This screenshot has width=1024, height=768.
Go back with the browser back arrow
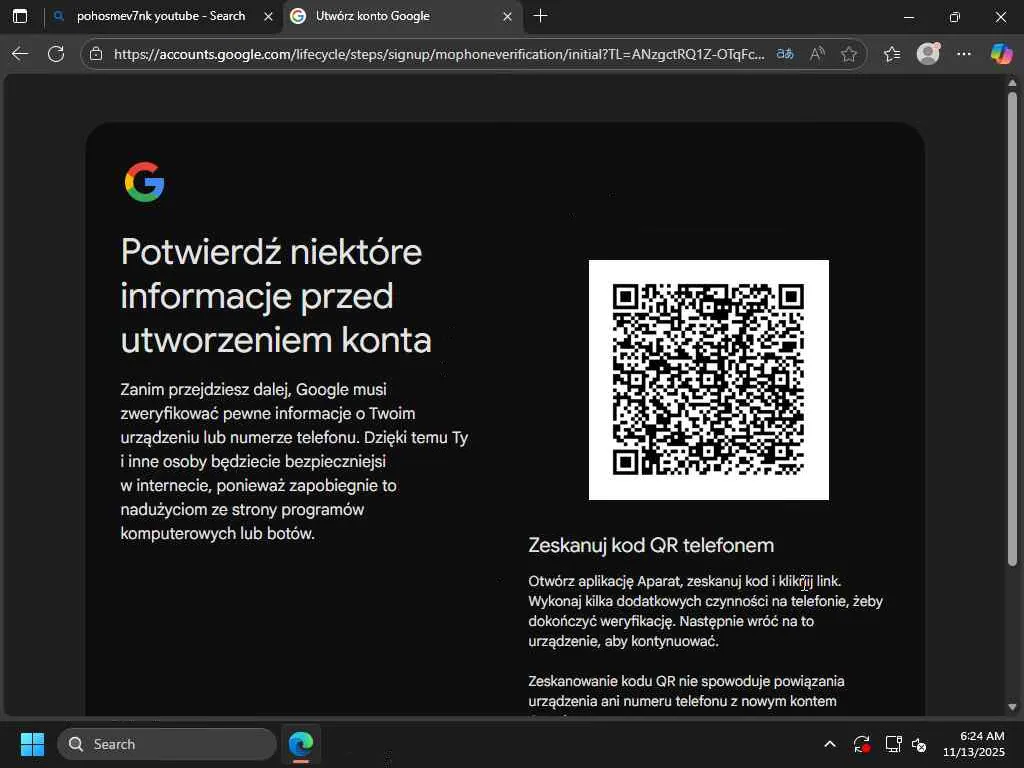[x=20, y=54]
